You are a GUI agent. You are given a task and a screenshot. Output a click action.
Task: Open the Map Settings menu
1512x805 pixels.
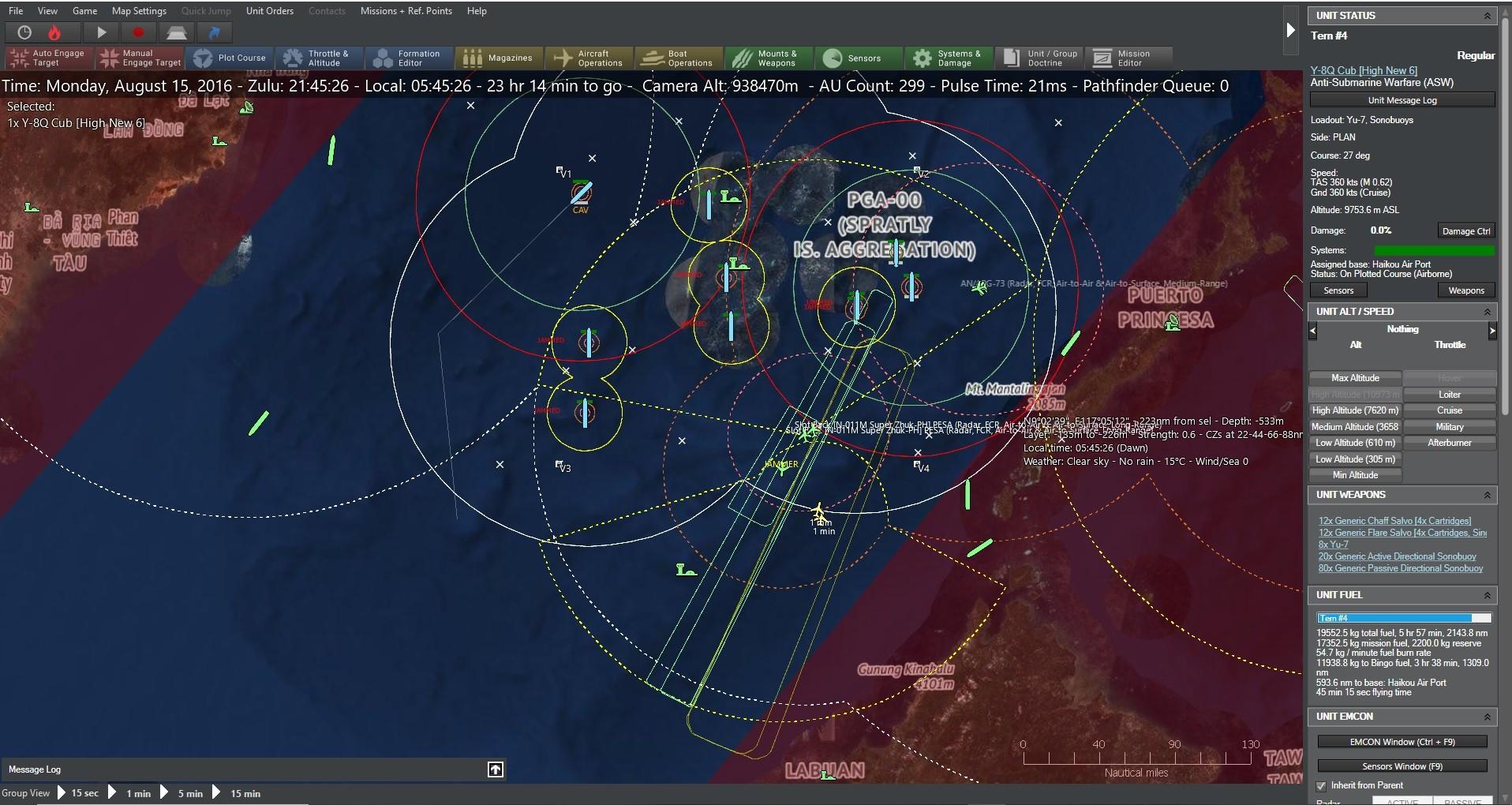tap(139, 10)
